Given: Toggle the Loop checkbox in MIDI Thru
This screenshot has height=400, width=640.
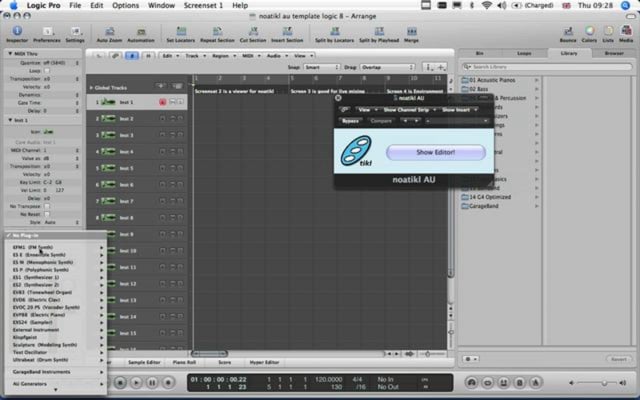Looking at the screenshot, I should pyautogui.click(x=47, y=71).
